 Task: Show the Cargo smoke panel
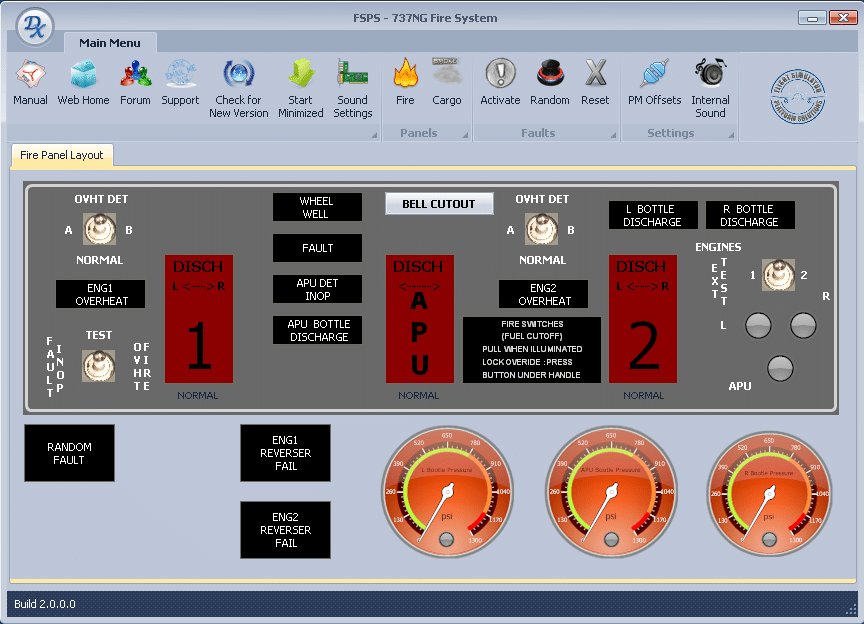446,75
